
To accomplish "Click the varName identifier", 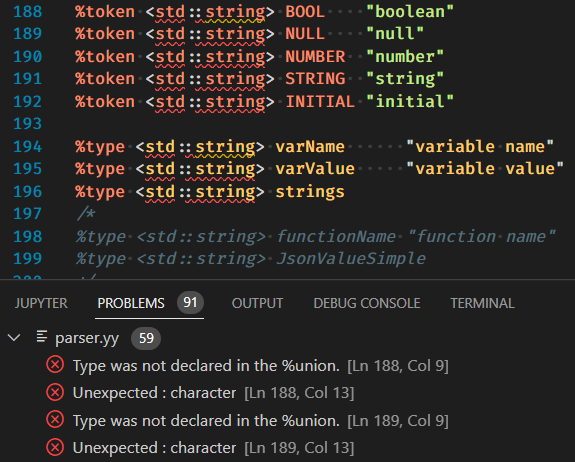I will coord(310,147).
